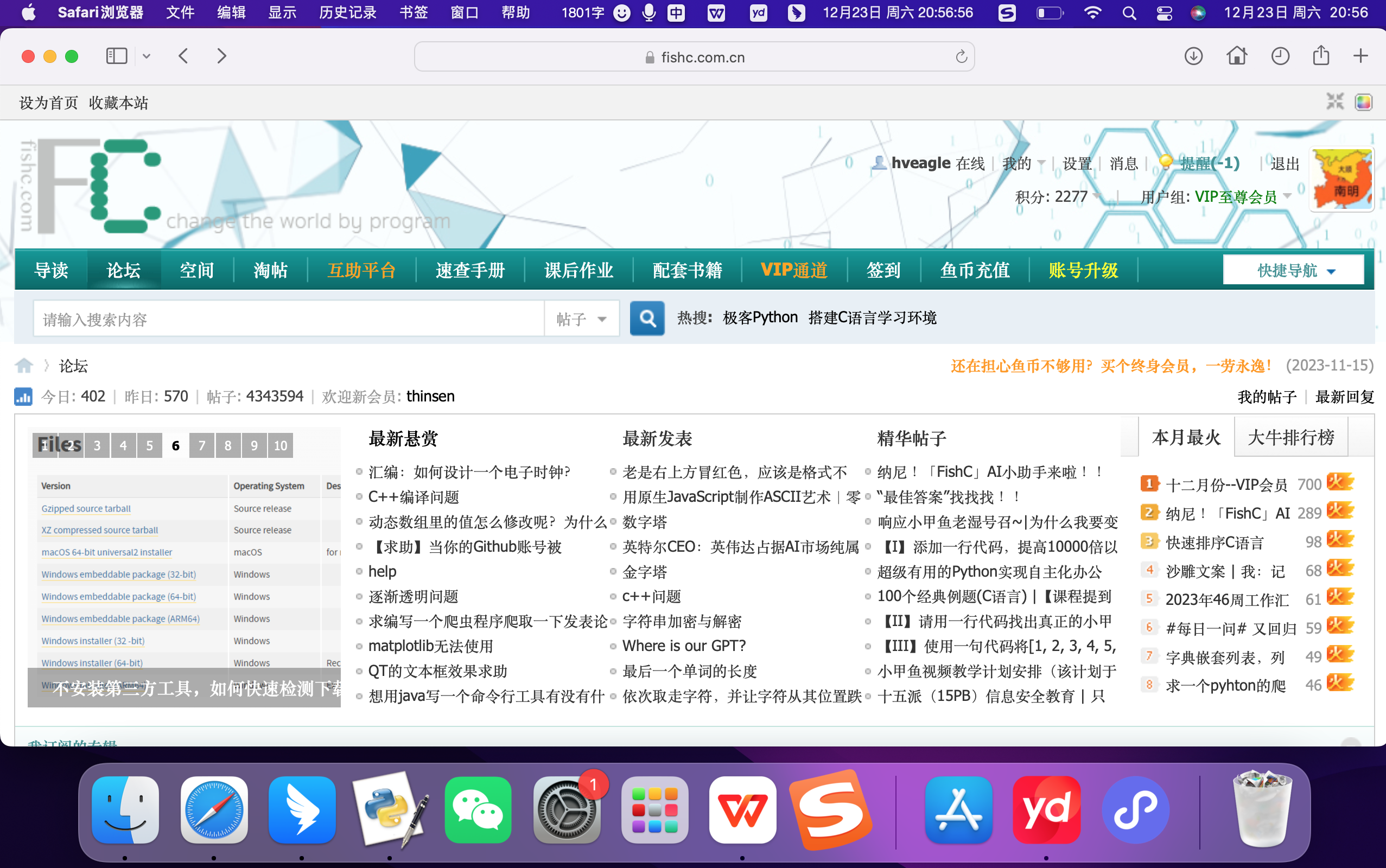Launch Safari from the Dock
The height and width of the screenshot is (868, 1386).
214,810
